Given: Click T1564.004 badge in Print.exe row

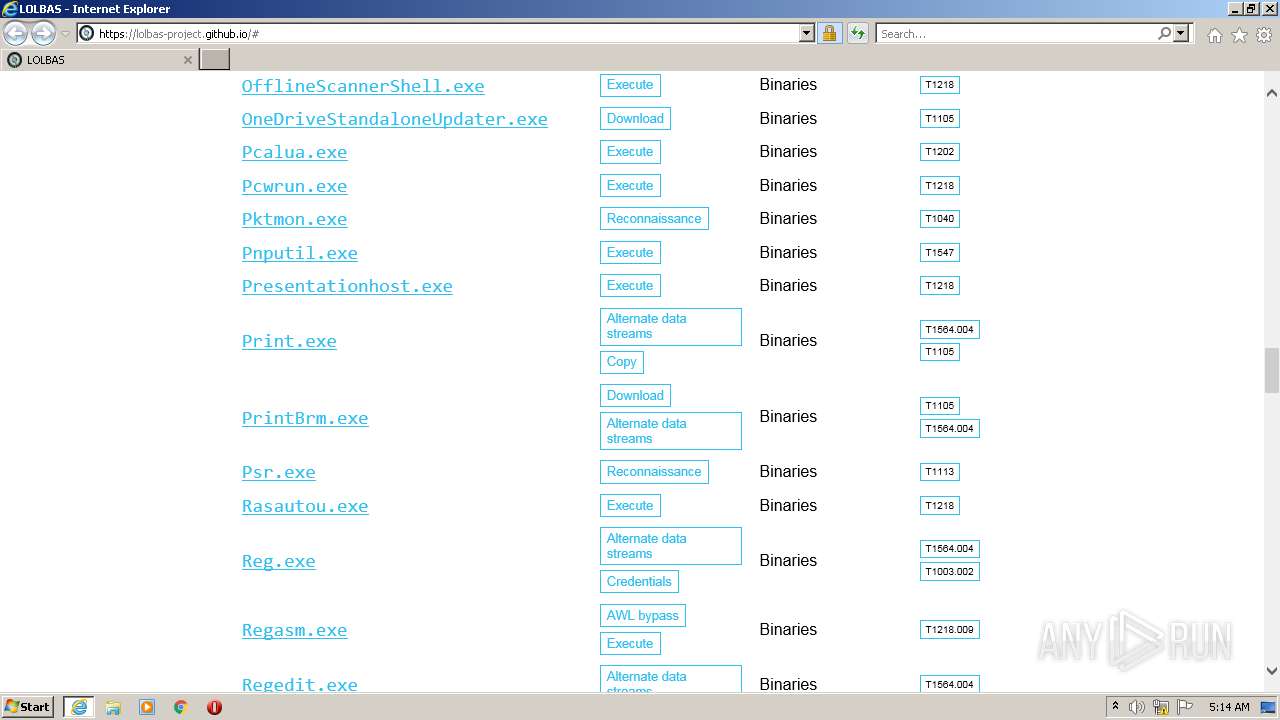Looking at the screenshot, I should (x=950, y=330).
